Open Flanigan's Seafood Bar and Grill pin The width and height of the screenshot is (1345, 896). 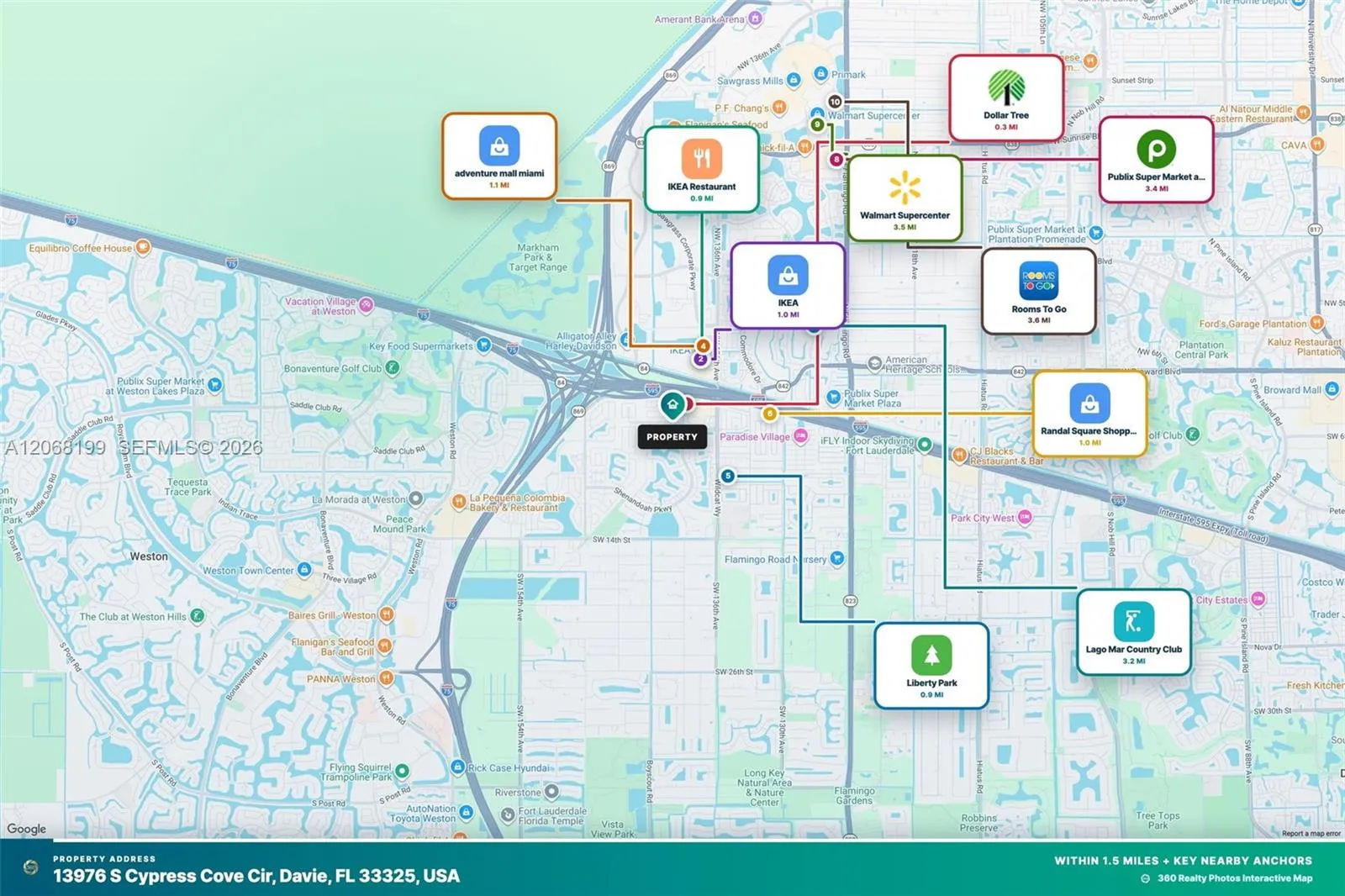click(384, 646)
